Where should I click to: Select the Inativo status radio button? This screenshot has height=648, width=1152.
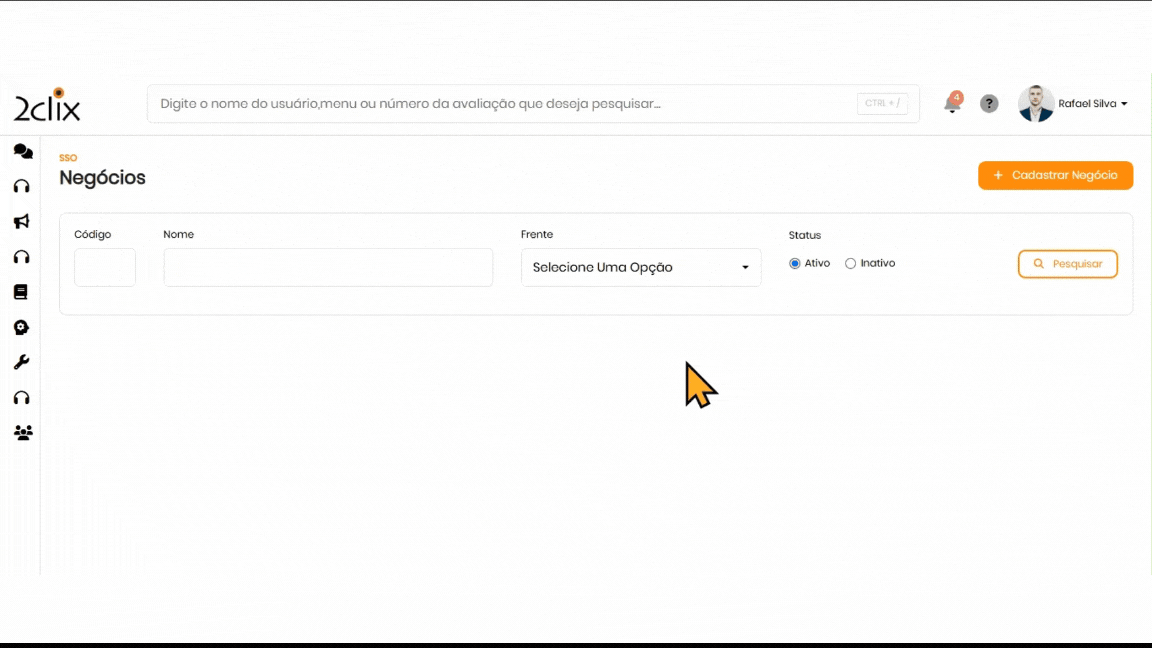pos(851,264)
